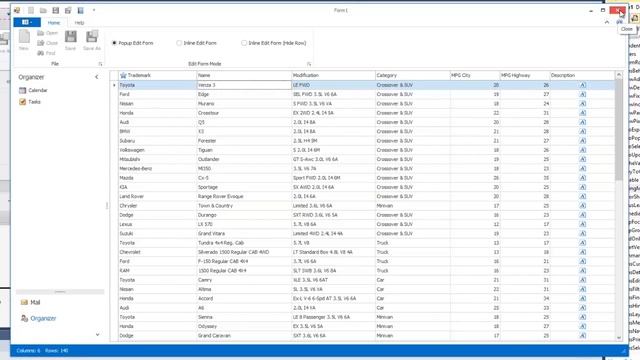Expand navigation pane options chevron at bottom
This screenshot has height=360, width=640.
(98, 335)
